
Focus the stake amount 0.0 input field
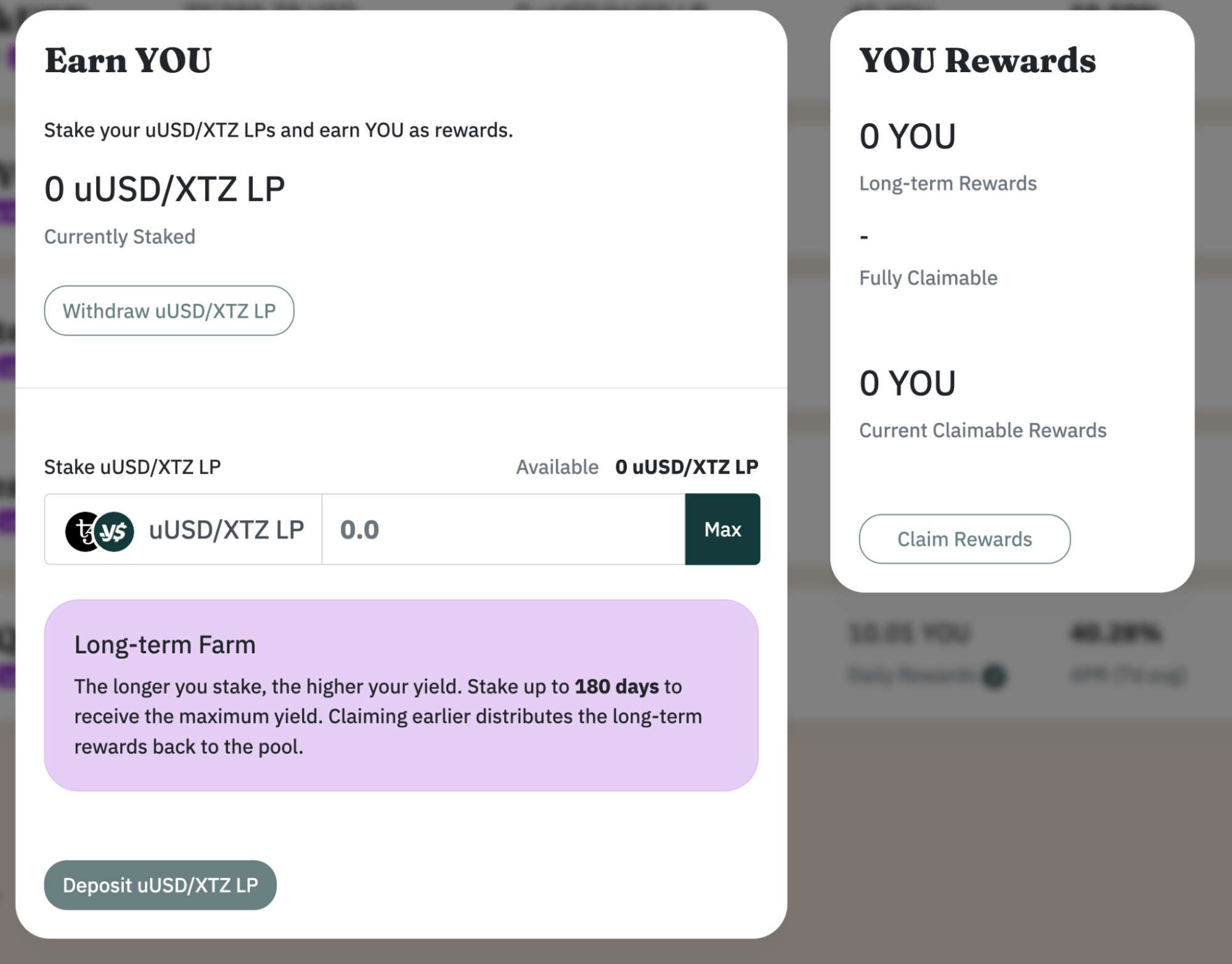502,529
